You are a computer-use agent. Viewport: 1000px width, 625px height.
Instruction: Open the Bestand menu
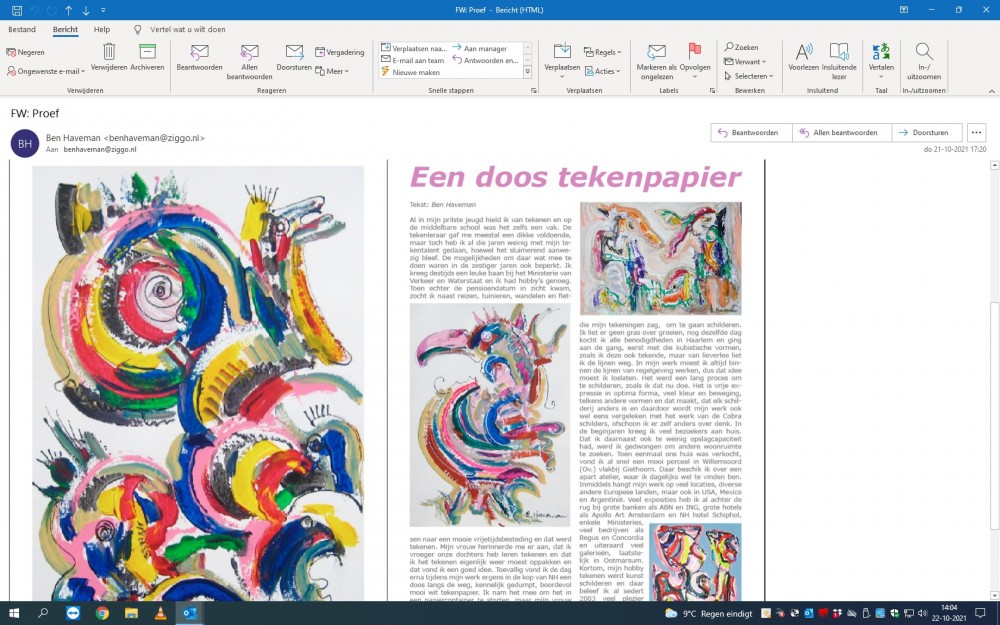22,29
